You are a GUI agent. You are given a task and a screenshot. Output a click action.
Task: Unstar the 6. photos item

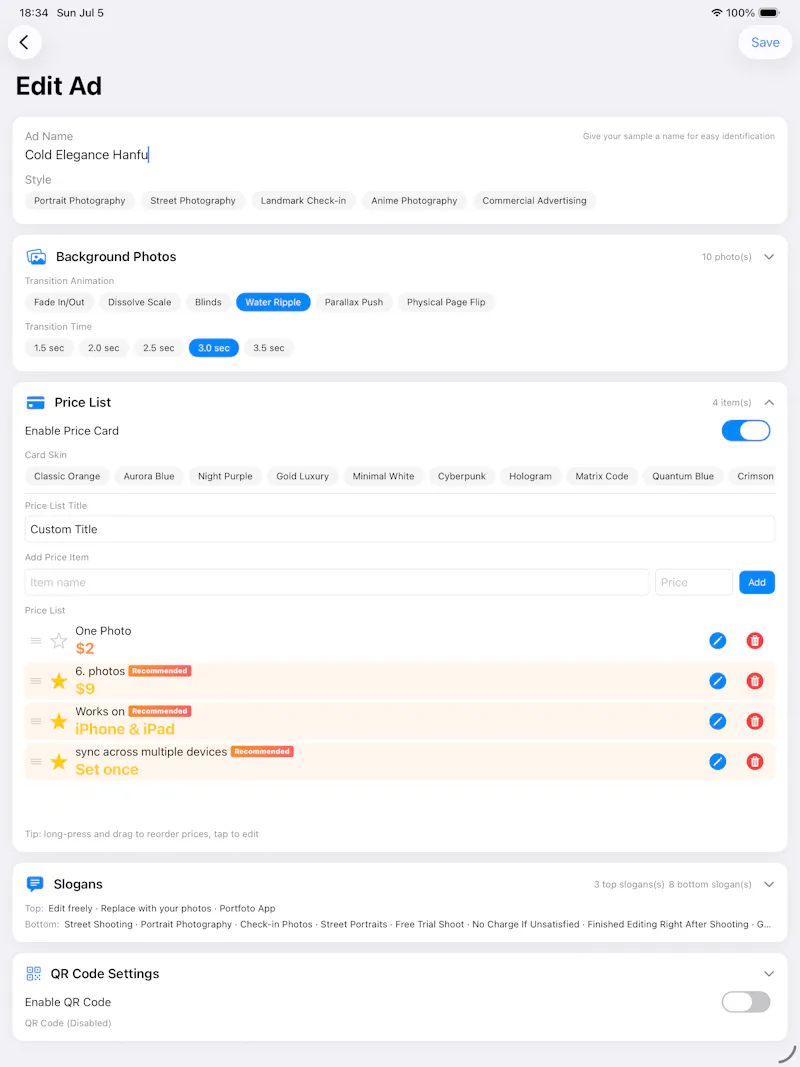click(x=59, y=680)
